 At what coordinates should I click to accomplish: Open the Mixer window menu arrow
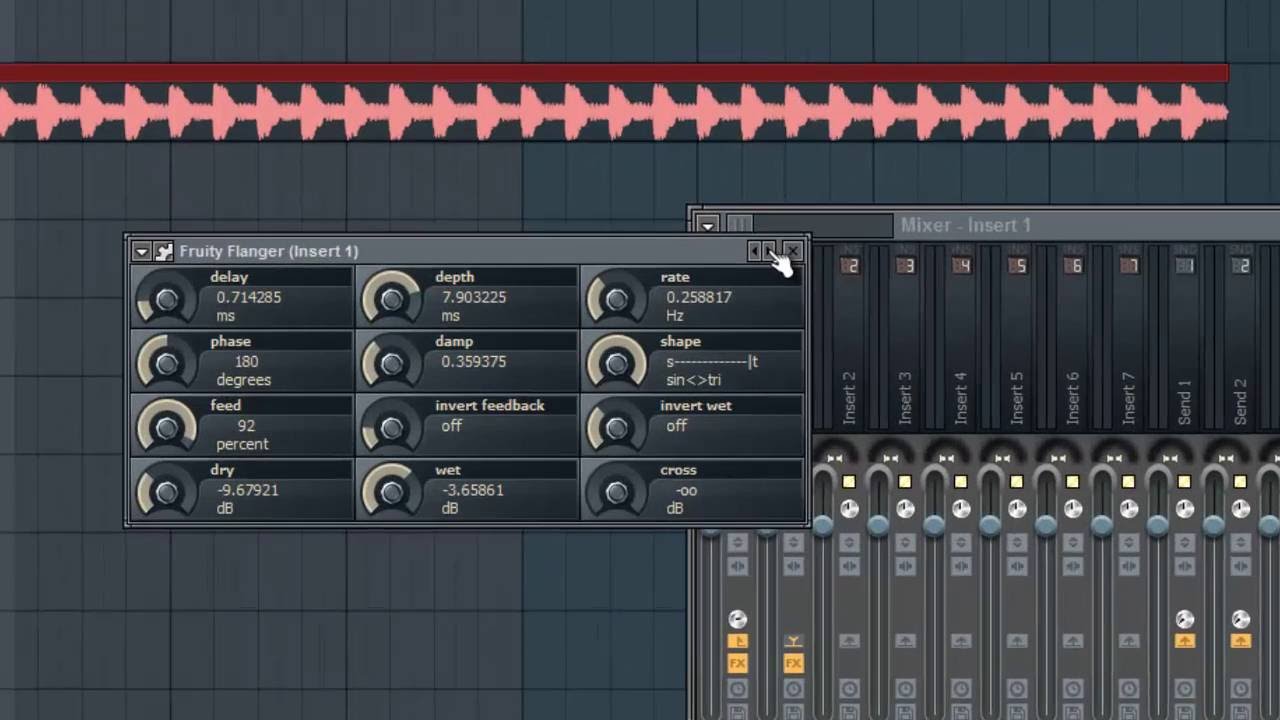click(707, 225)
